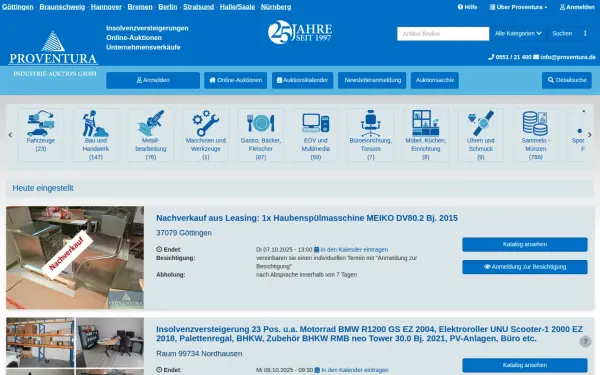Open the floating question mark help icon
The image size is (600, 375).
click(585, 341)
